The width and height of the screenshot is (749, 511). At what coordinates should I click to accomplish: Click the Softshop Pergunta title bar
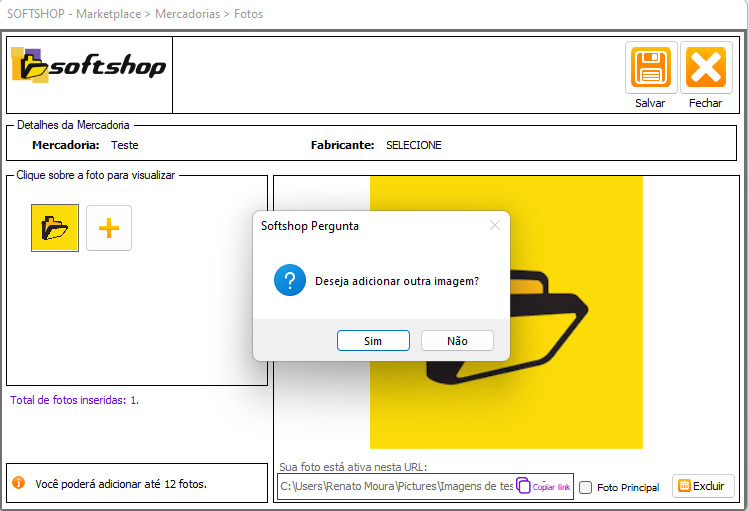tap(370, 226)
